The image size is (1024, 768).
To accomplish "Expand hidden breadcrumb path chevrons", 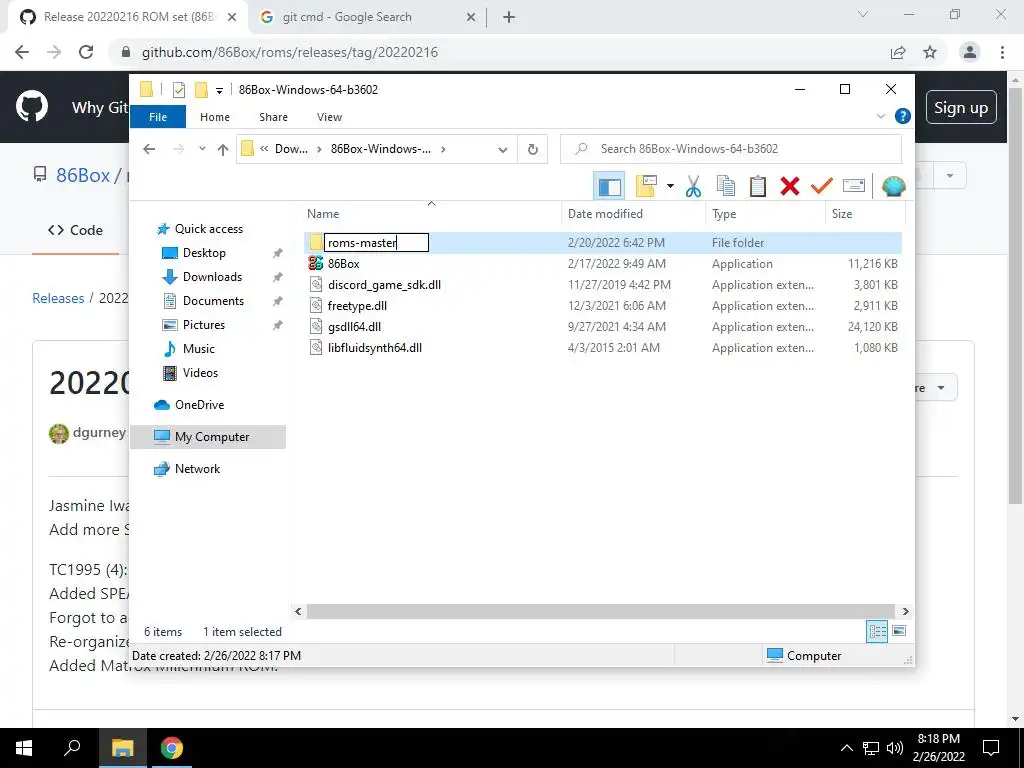I will tap(264, 149).
